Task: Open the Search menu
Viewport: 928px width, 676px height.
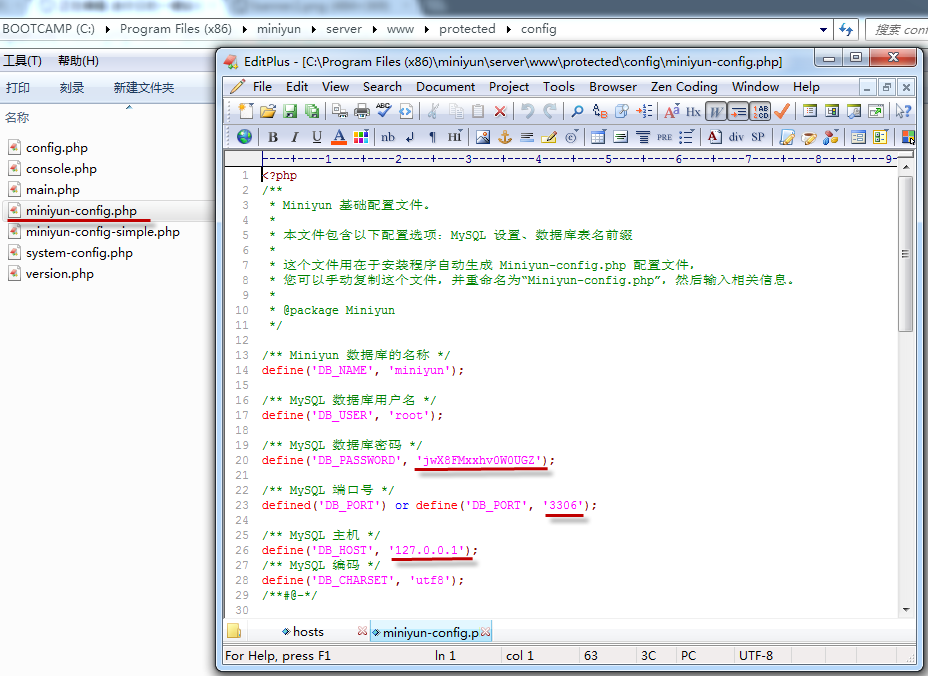Action: [382, 86]
